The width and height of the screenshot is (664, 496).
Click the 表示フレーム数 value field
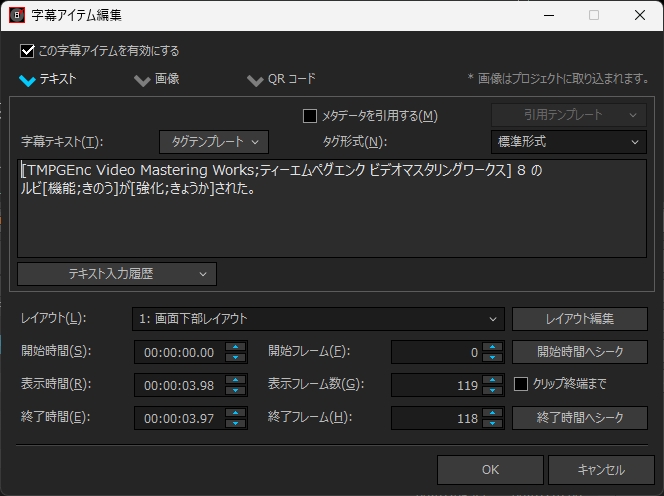coord(437,385)
